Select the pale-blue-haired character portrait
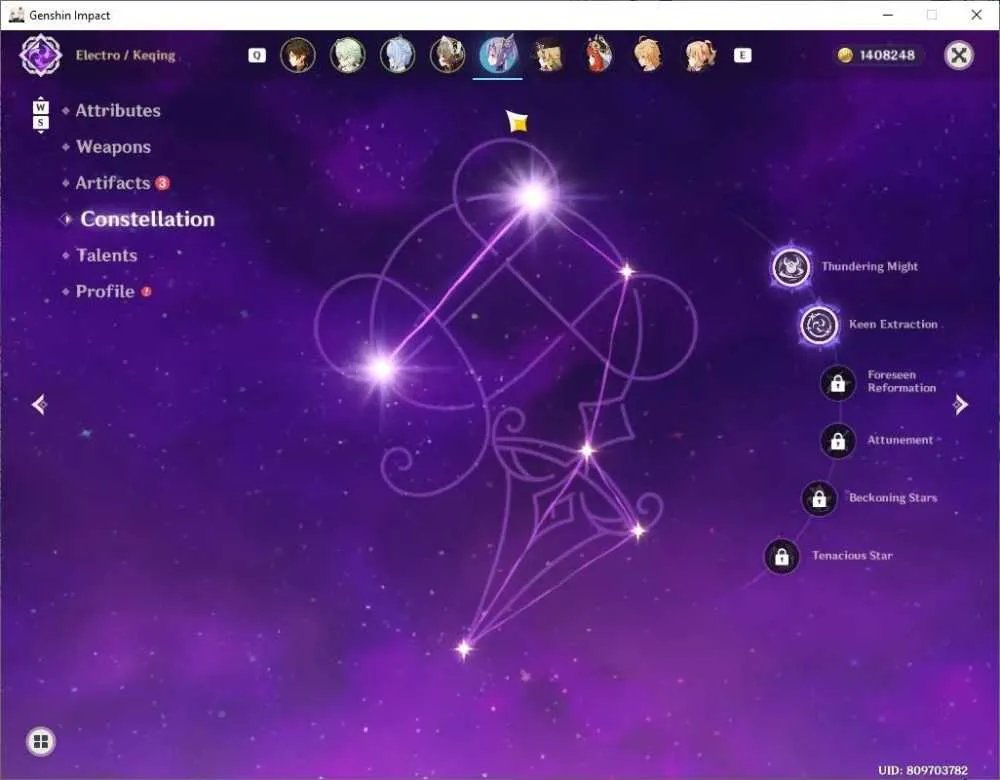The width and height of the screenshot is (1000, 780). coord(397,55)
